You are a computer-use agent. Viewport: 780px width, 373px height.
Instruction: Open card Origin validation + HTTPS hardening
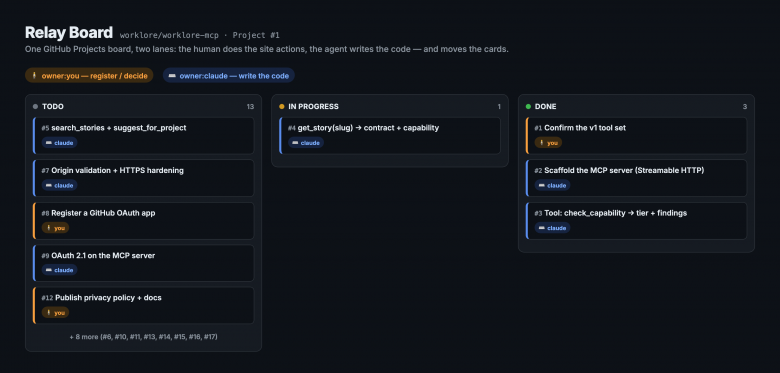(x=143, y=178)
